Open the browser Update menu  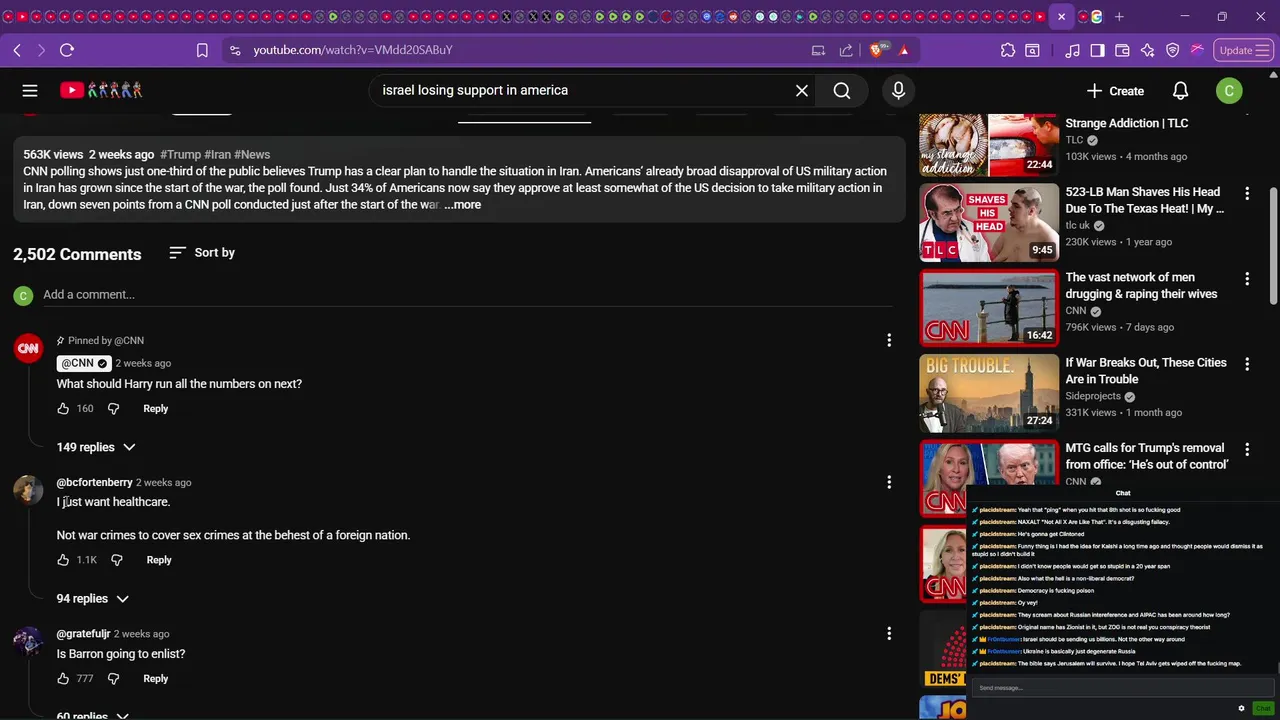point(1243,50)
